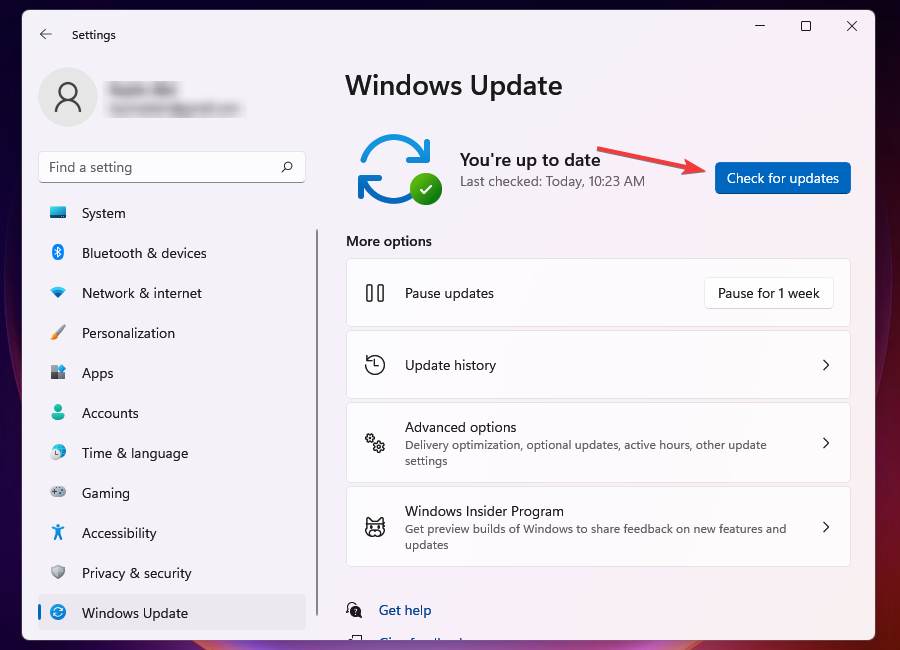The width and height of the screenshot is (900, 650).
Task: Open Accounts settings
Action: [x=172, y=413]
